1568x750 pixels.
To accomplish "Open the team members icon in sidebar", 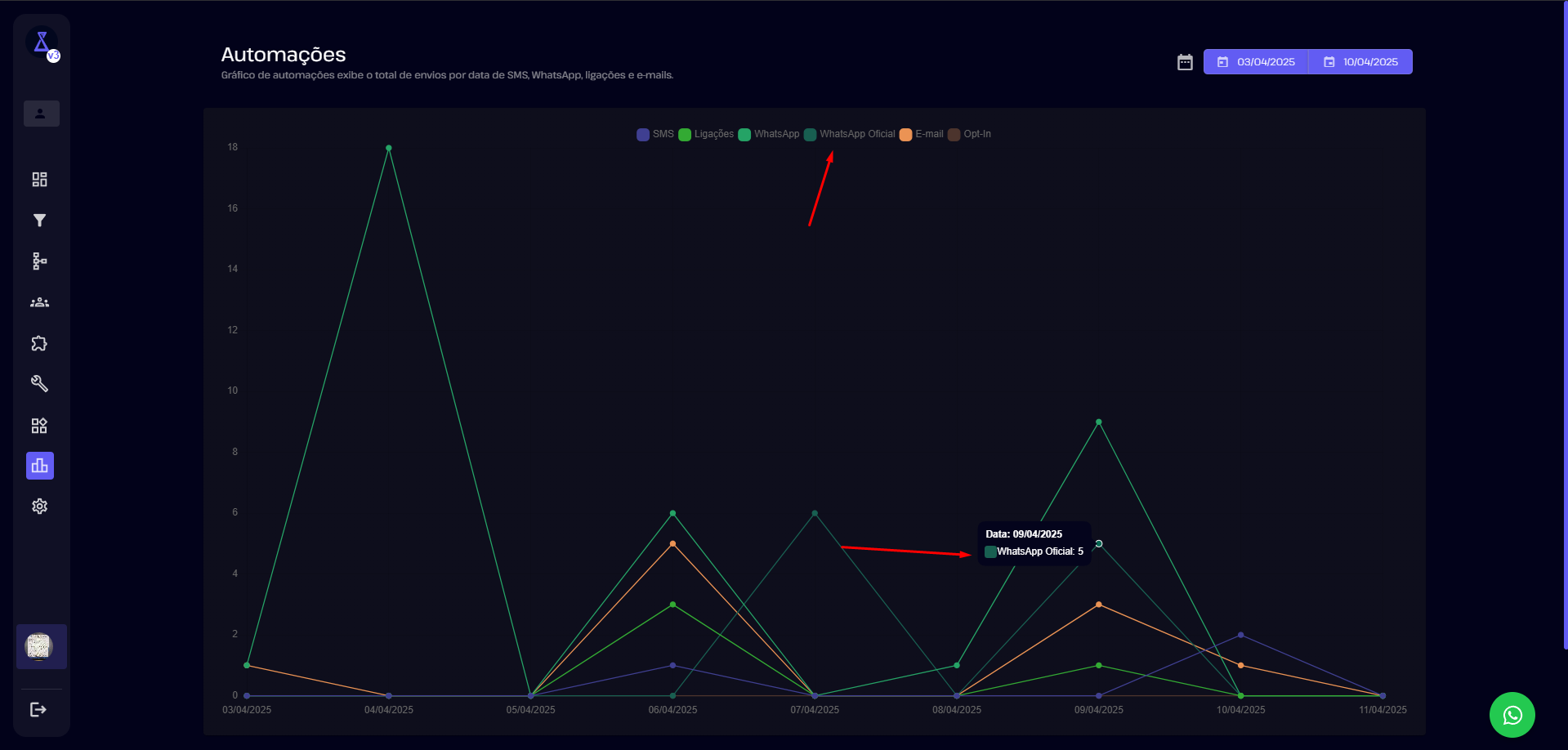I will pyautogui.click(x=39, y=302).
